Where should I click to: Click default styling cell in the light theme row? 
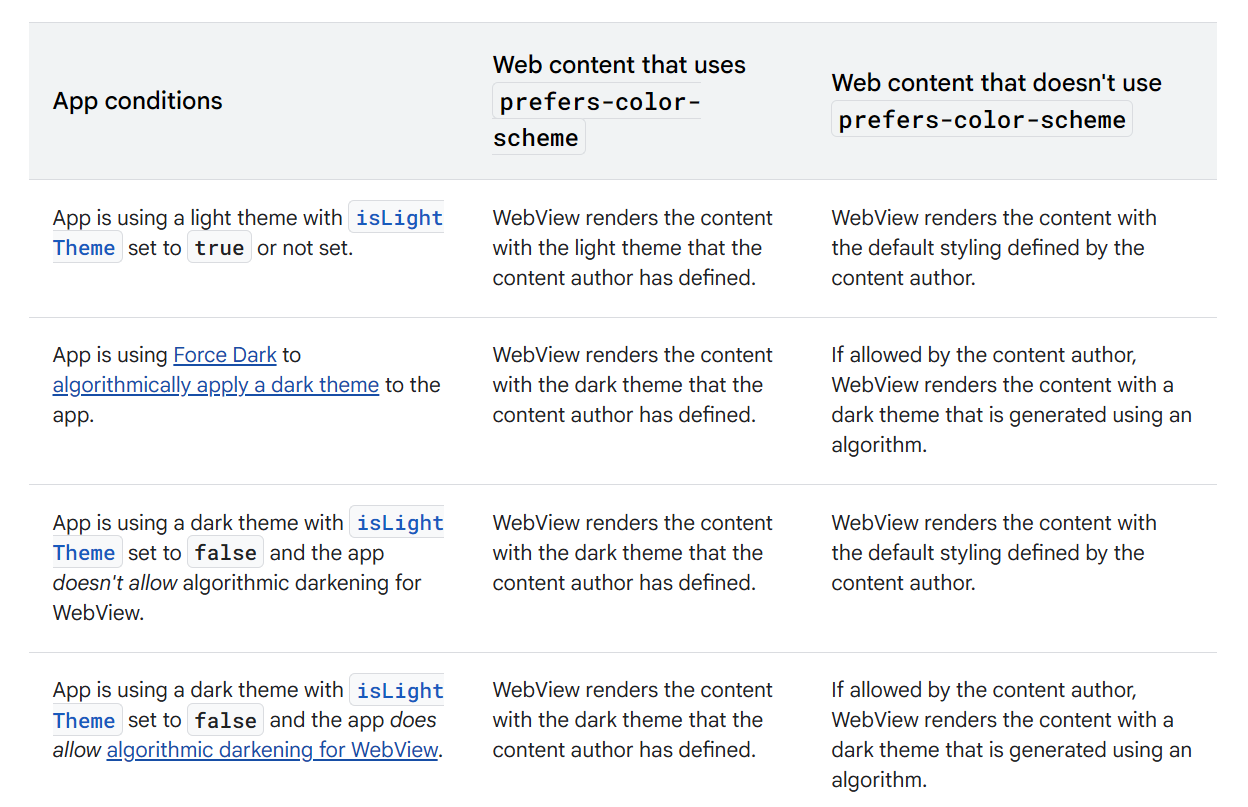click(x=993, y=248)
